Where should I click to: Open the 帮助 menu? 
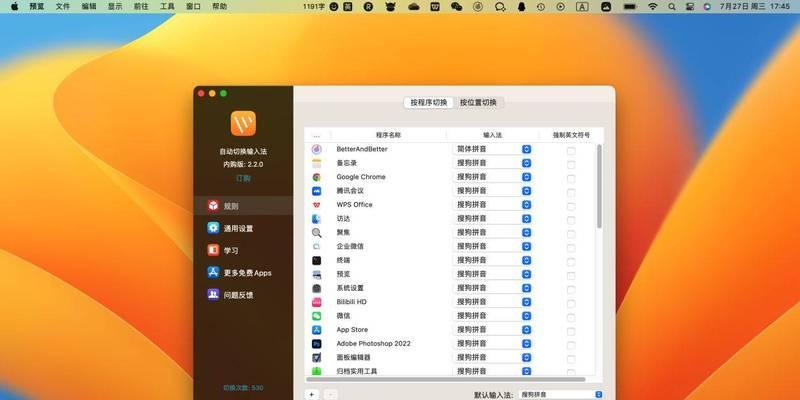(219, 7)
